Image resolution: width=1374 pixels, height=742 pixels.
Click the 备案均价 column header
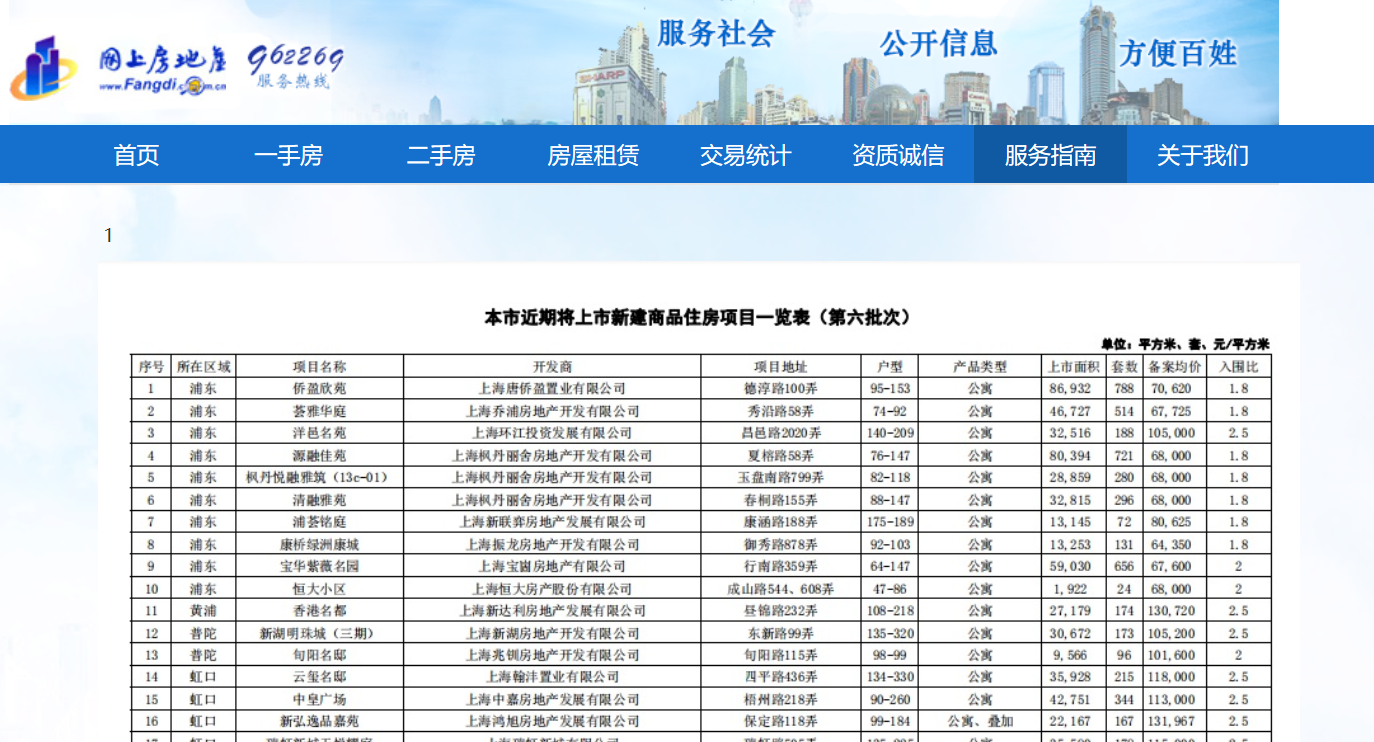1173,367
